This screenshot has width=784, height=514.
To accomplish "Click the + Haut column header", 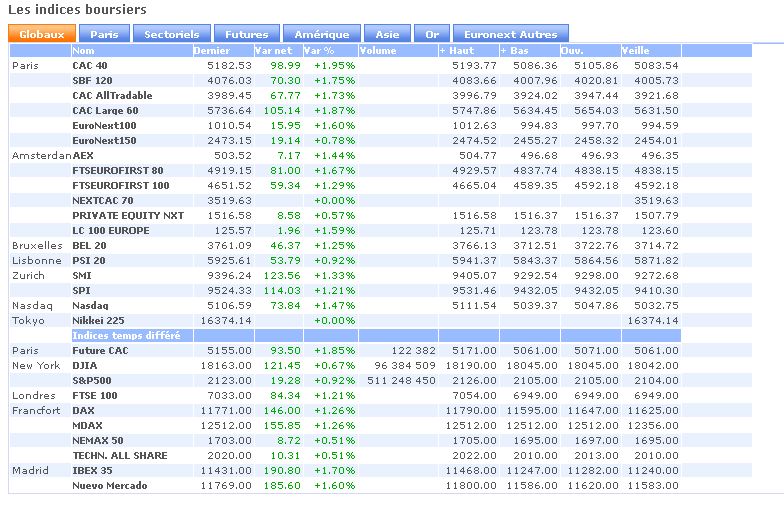I will click(456, 50).
